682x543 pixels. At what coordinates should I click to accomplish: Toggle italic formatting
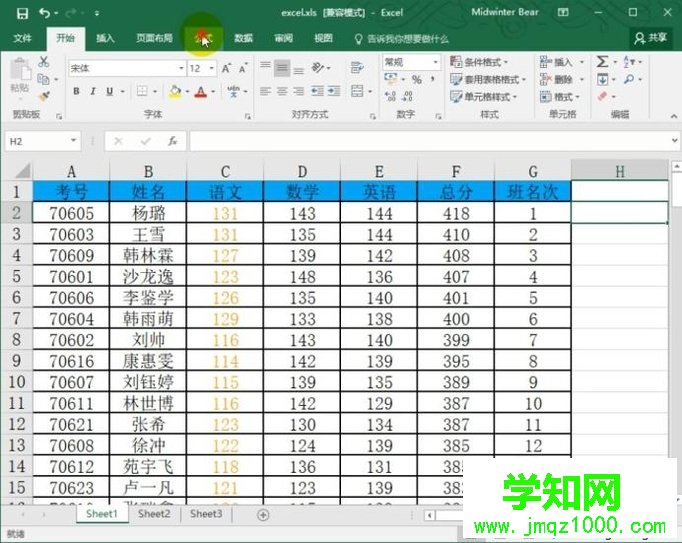pos(93,91)
